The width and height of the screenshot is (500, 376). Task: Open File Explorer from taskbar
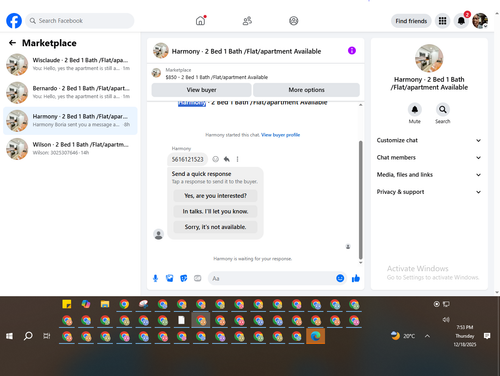(105, 304)
